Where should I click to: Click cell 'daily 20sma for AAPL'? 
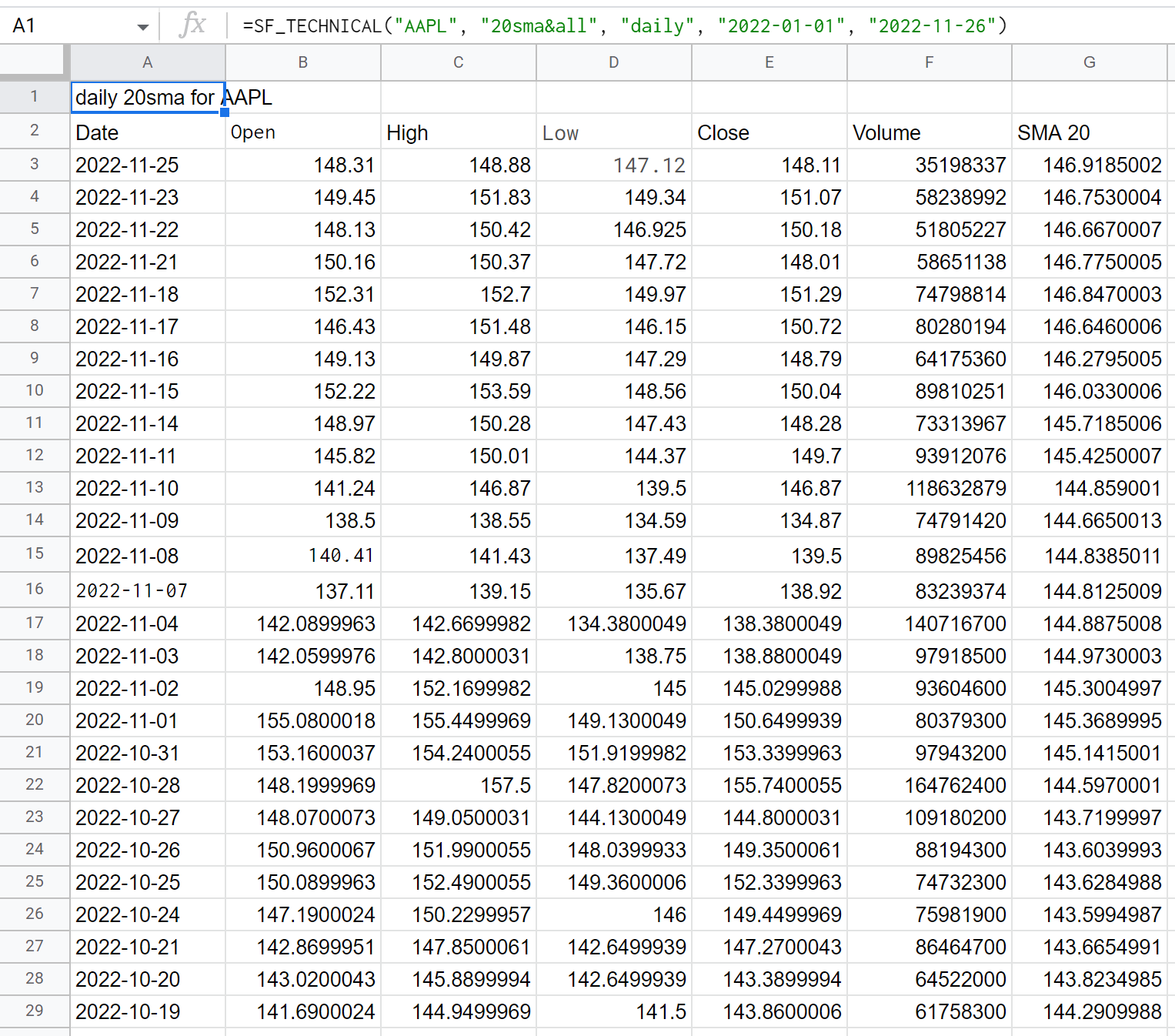click(148, 98)
